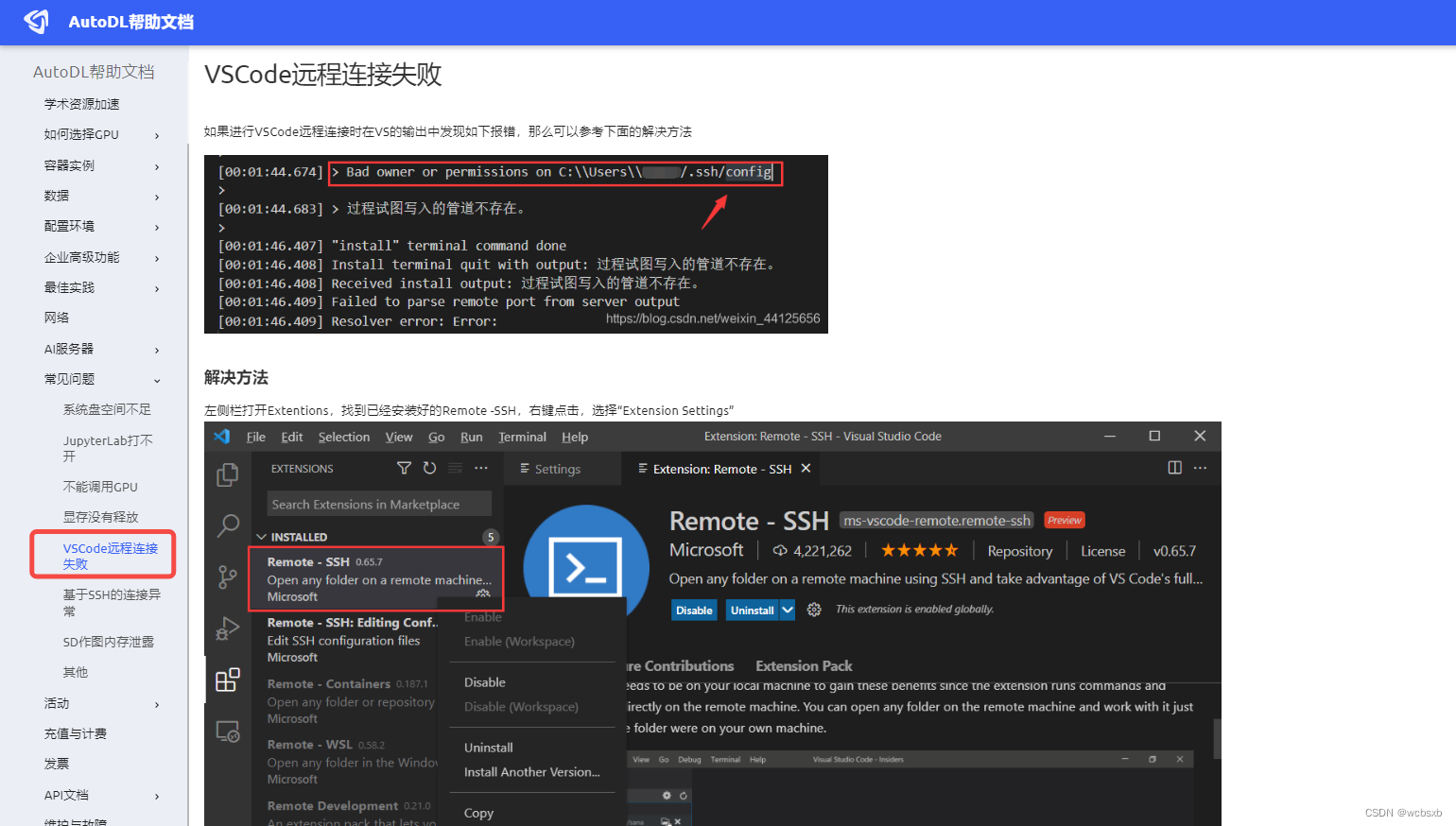The image size is (1456, 826).
Task: Open the Help menu in VS Code
Action: tap(575, 437)
